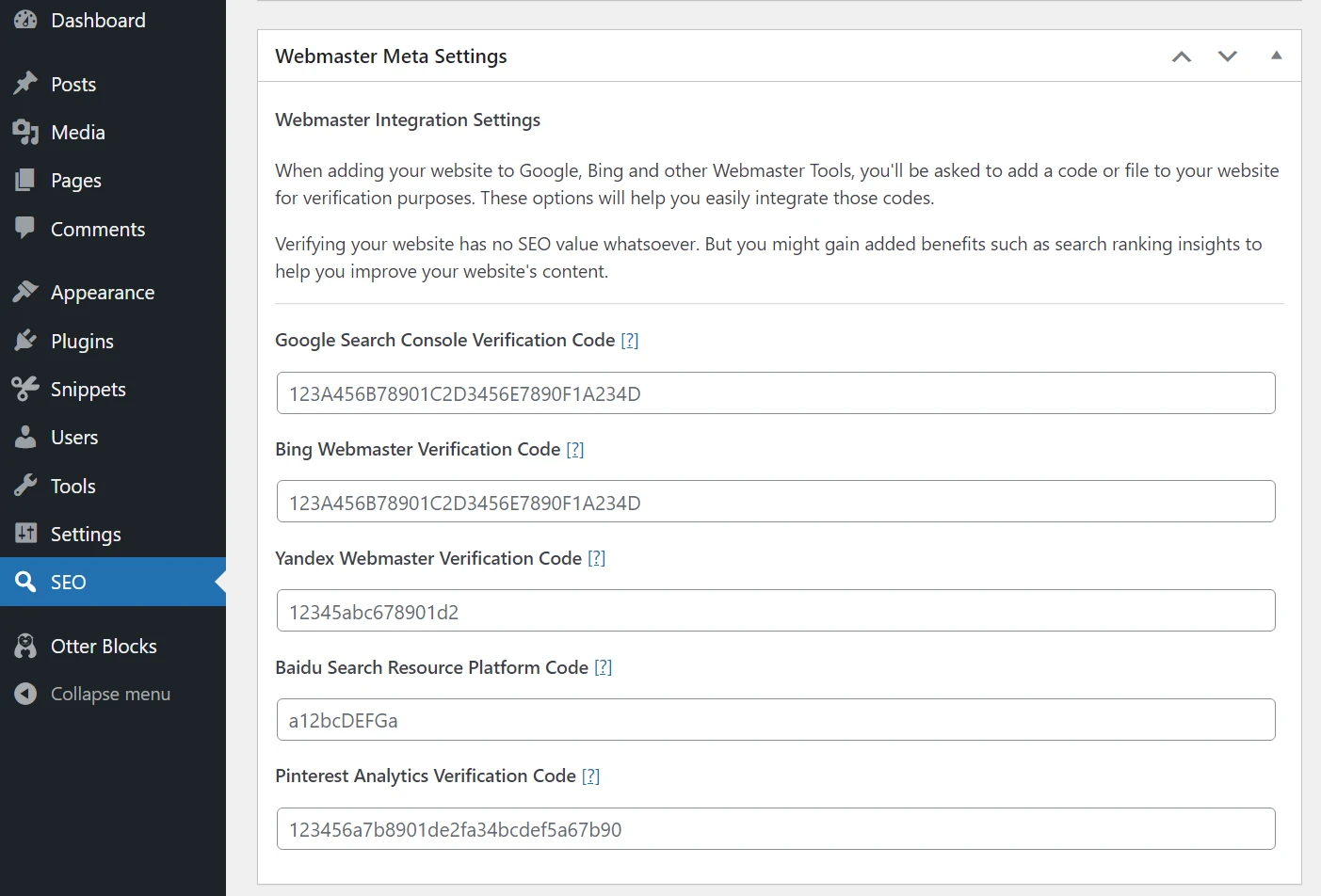This screenshot has width=1321, height=896.
Task: Focus the Google Search Console code field
Action: [x=776, y=393]
